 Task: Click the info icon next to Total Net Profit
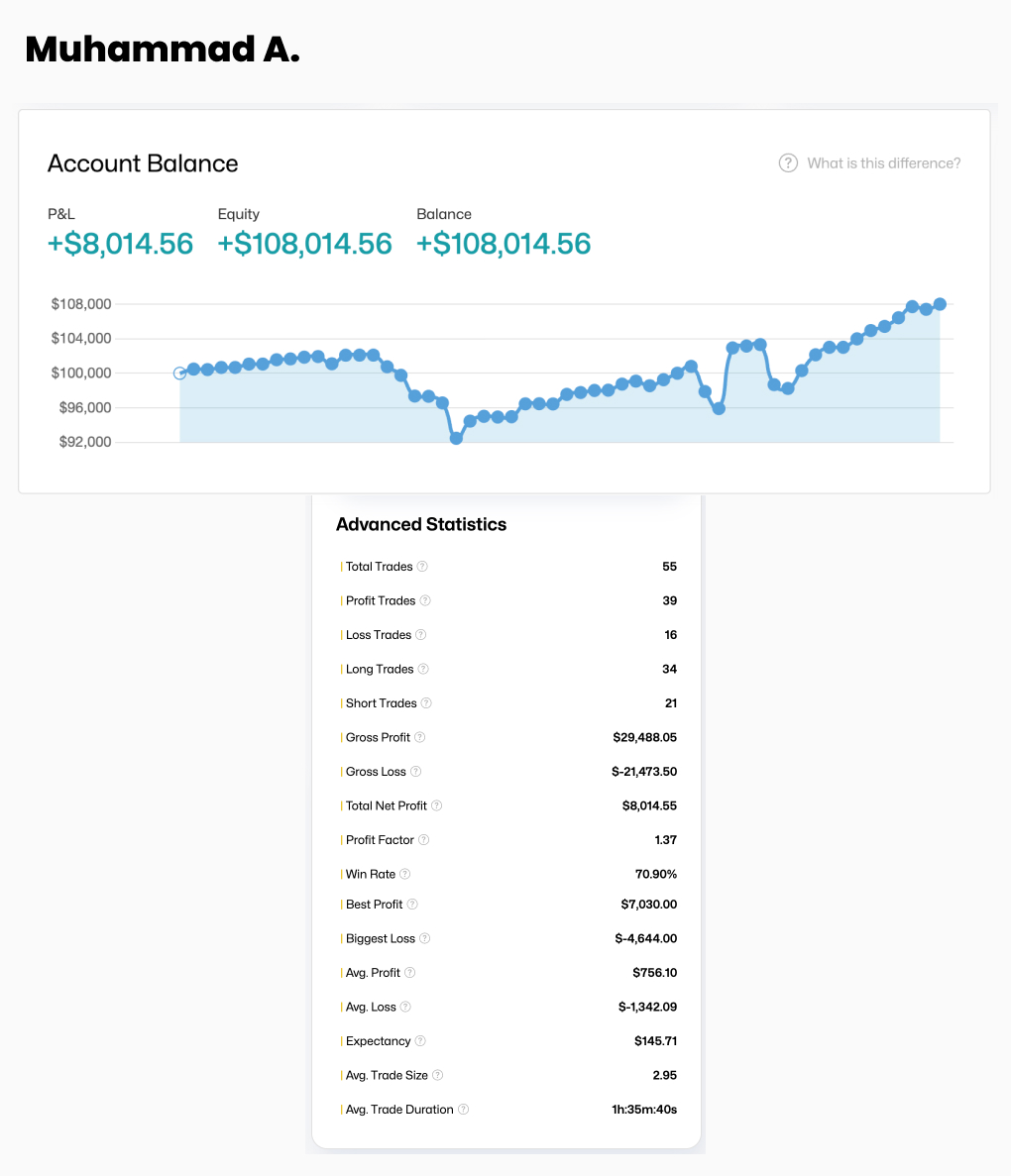[436, 805]
